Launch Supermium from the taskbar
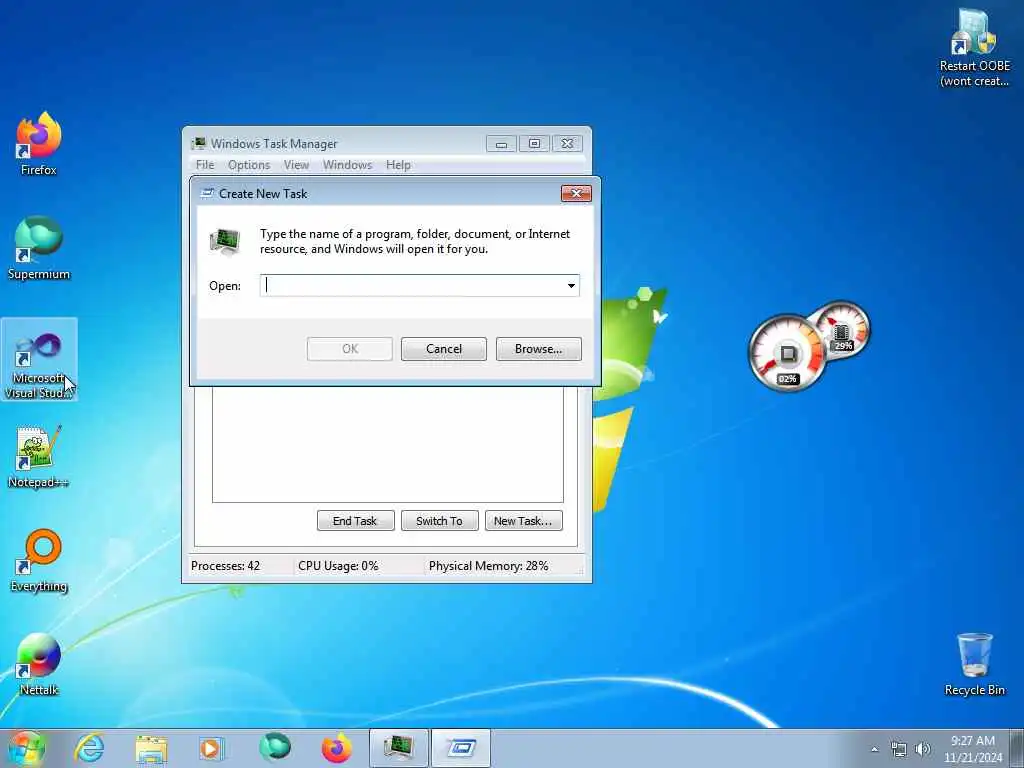The image size is (1024, 768). click(x=275, y=748)
